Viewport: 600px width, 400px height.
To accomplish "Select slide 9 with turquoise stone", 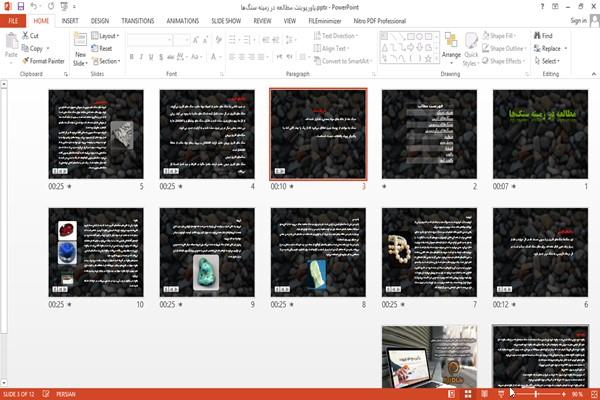I will (x=207, y=252).
